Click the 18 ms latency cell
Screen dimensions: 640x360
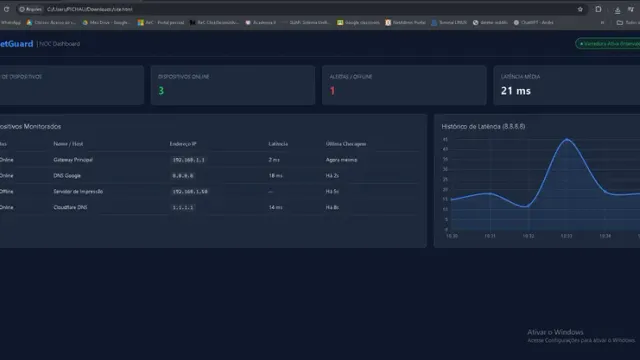276,176
